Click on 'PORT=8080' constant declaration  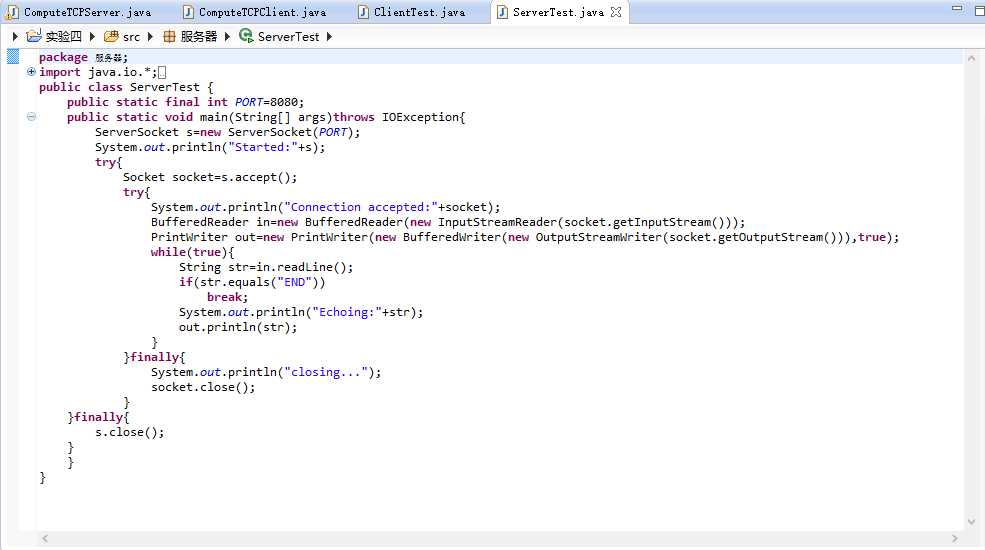coord(269,102)
